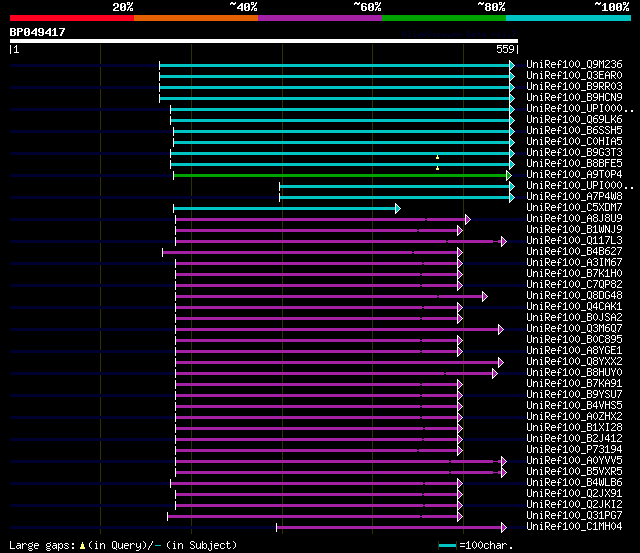Screen dimensions: 640x553
Task: Select the white BP049417 query sequence bar
Action: tap(264, 41)
